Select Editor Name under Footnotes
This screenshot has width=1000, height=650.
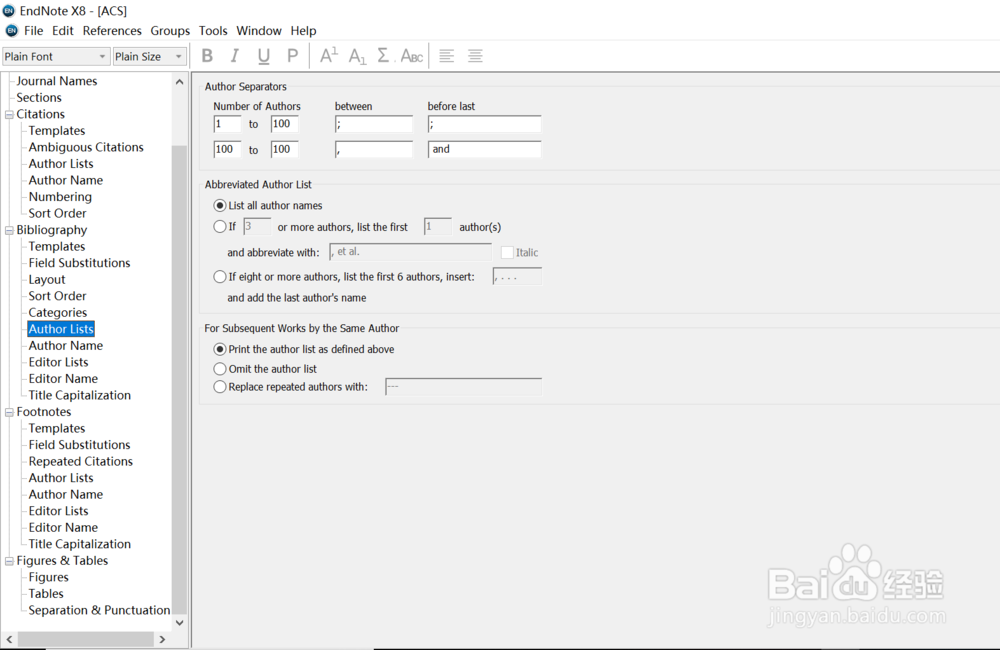click(x=63, y=528)
